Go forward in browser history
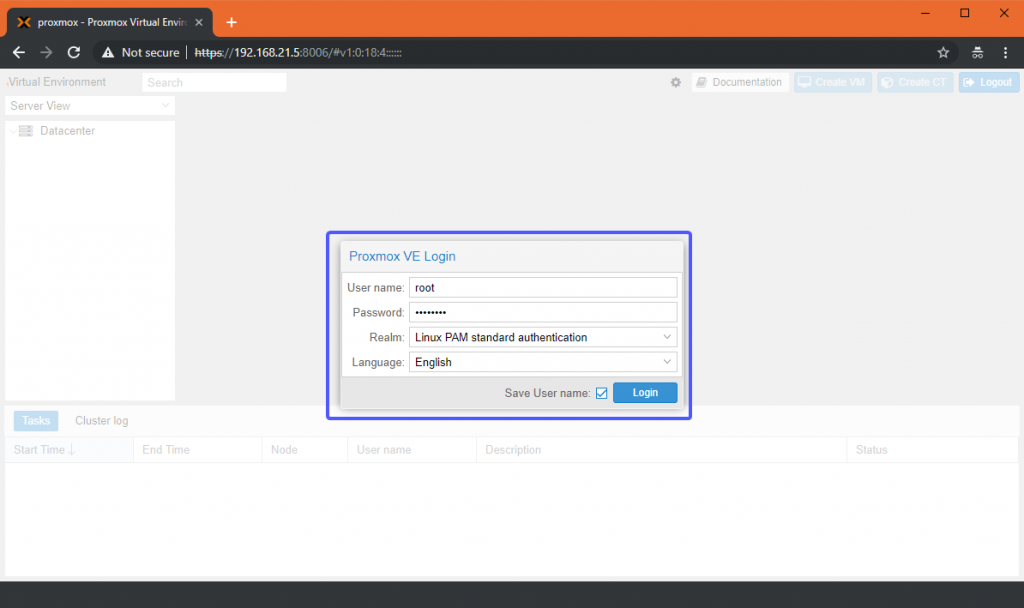Viewport: 1024px width, 608px height. coord(46,52)
